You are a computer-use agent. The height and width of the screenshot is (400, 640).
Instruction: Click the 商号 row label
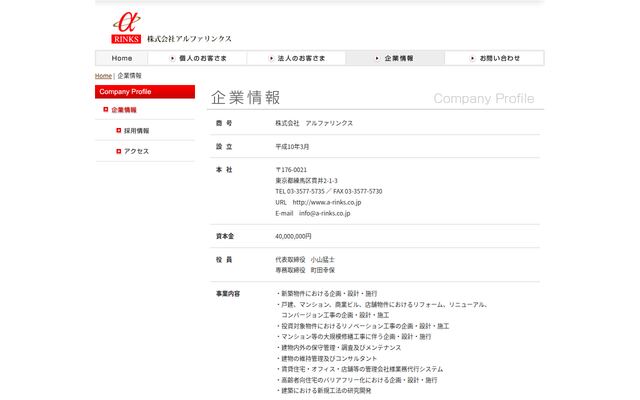coord(224,123)
